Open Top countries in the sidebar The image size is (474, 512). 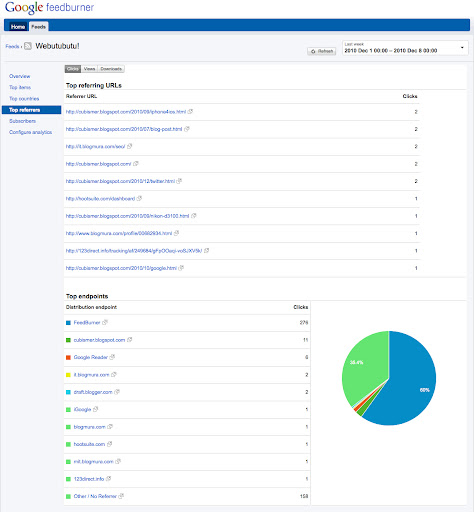tap(24, 99)
